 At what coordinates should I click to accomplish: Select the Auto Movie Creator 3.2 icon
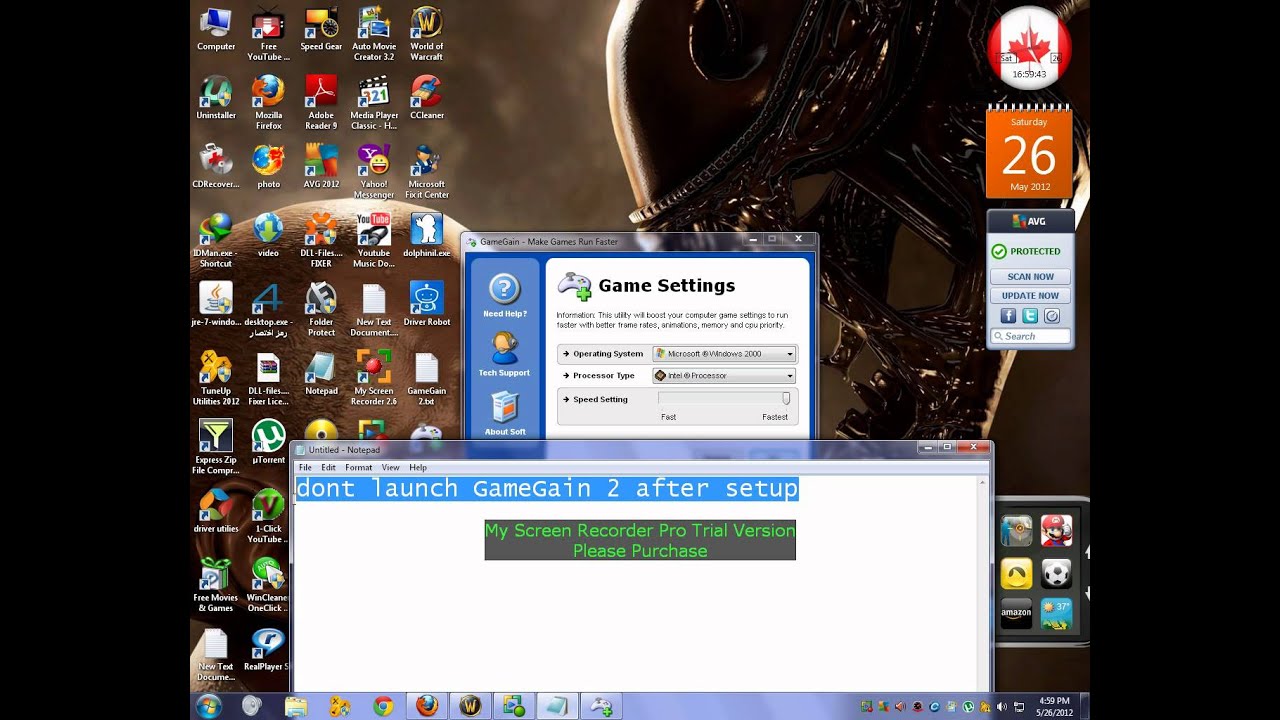click(374, 34)
